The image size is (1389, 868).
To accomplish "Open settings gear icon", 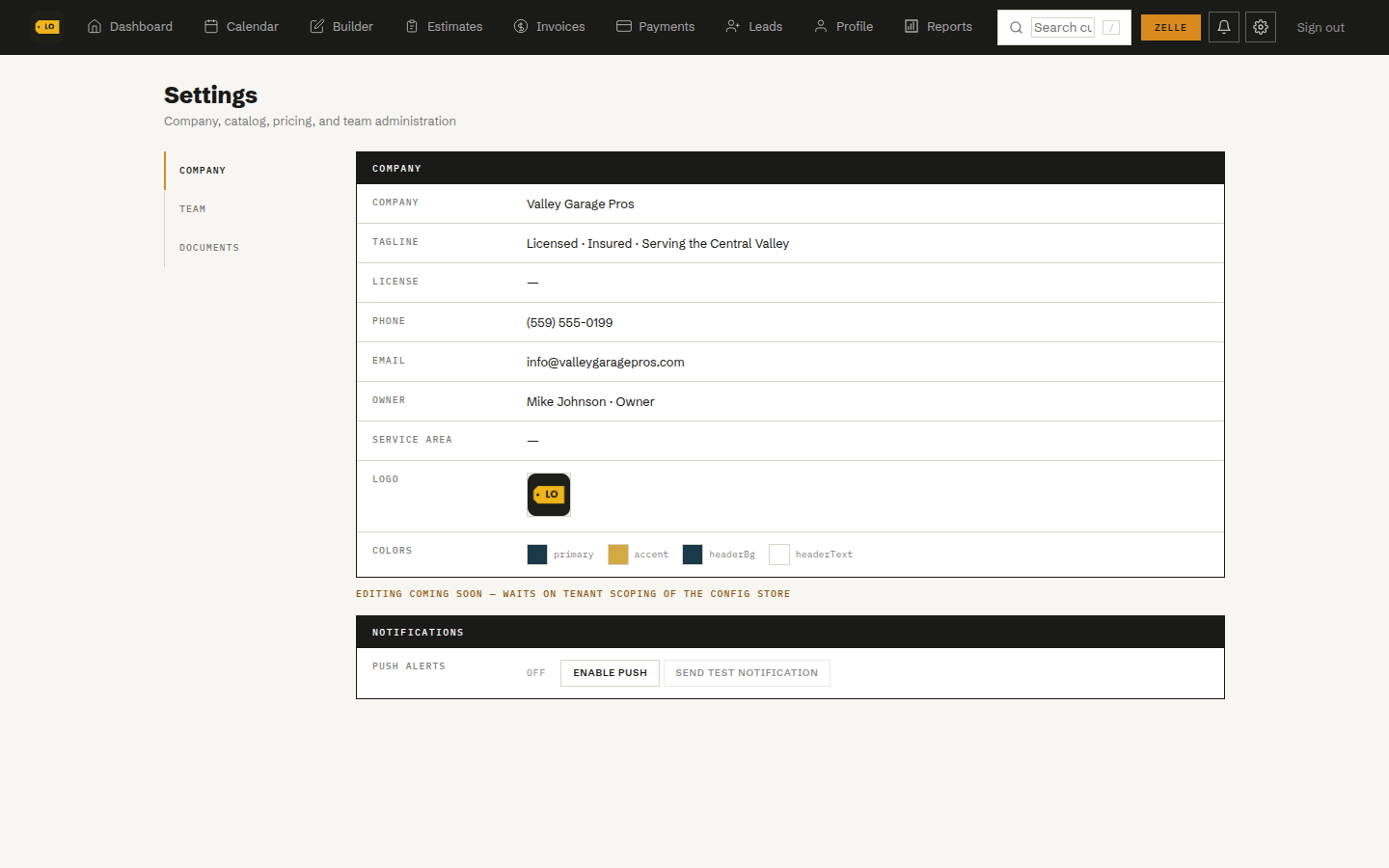I will (1261, 27).
